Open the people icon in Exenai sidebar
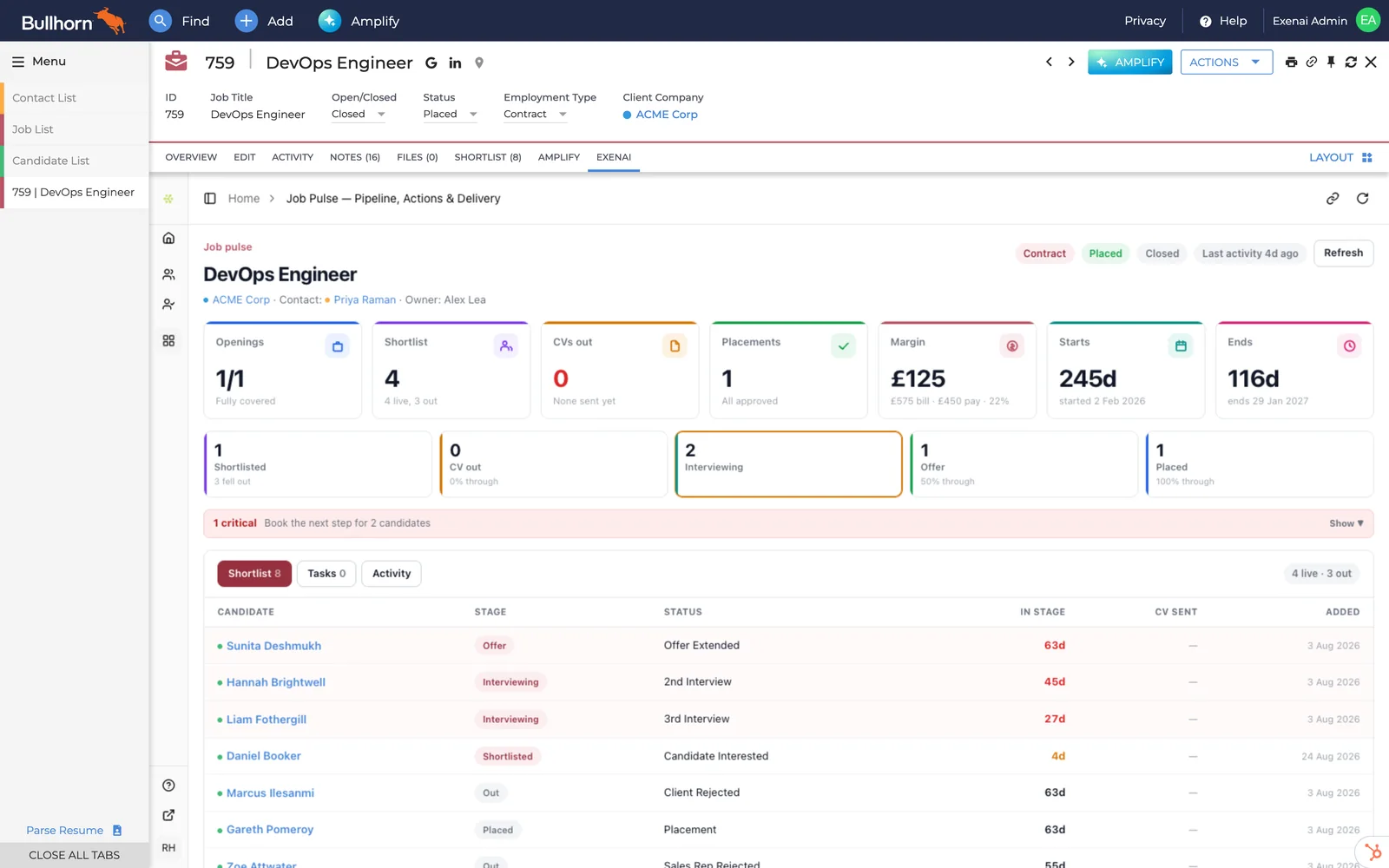This screenshot has width=1389, height=868. (168, 274)
